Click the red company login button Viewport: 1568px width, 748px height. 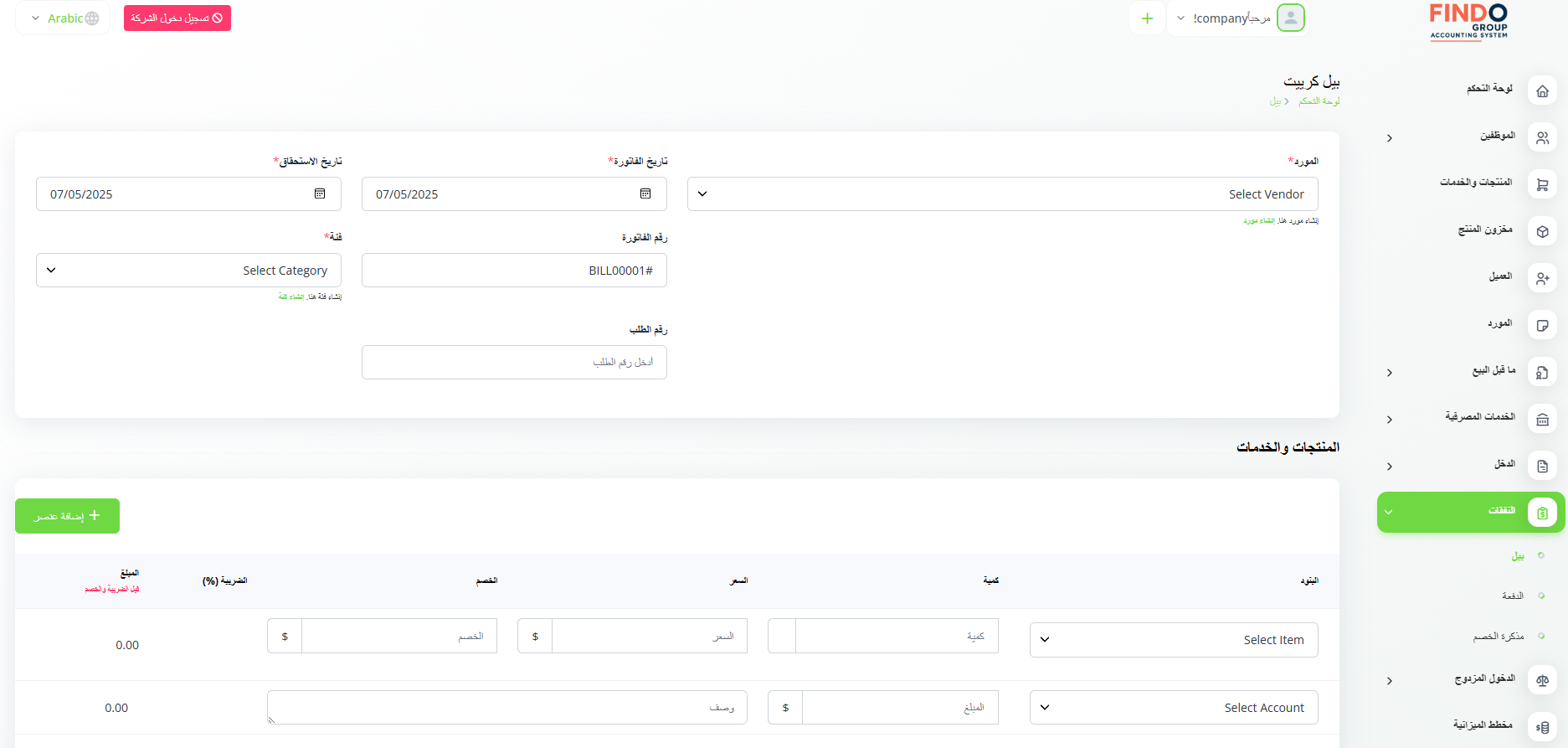coord(177,18)
